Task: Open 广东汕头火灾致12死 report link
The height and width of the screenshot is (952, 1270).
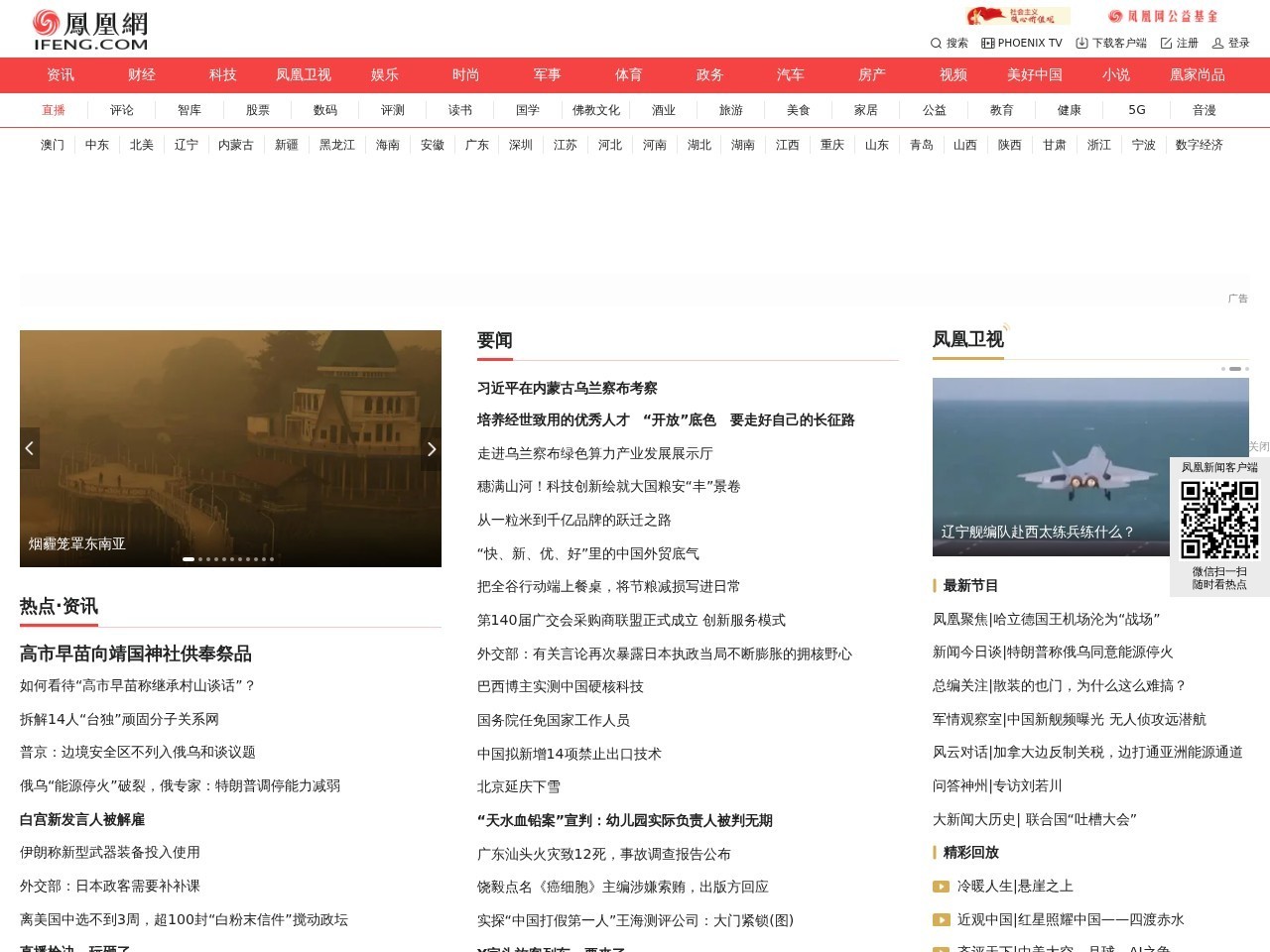Action: (604, 854)
